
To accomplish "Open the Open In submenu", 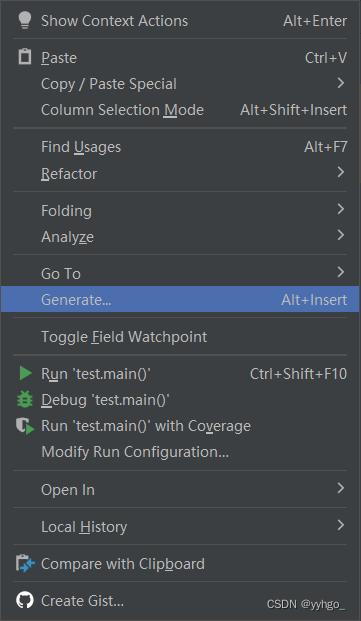I will pos(180,490).
